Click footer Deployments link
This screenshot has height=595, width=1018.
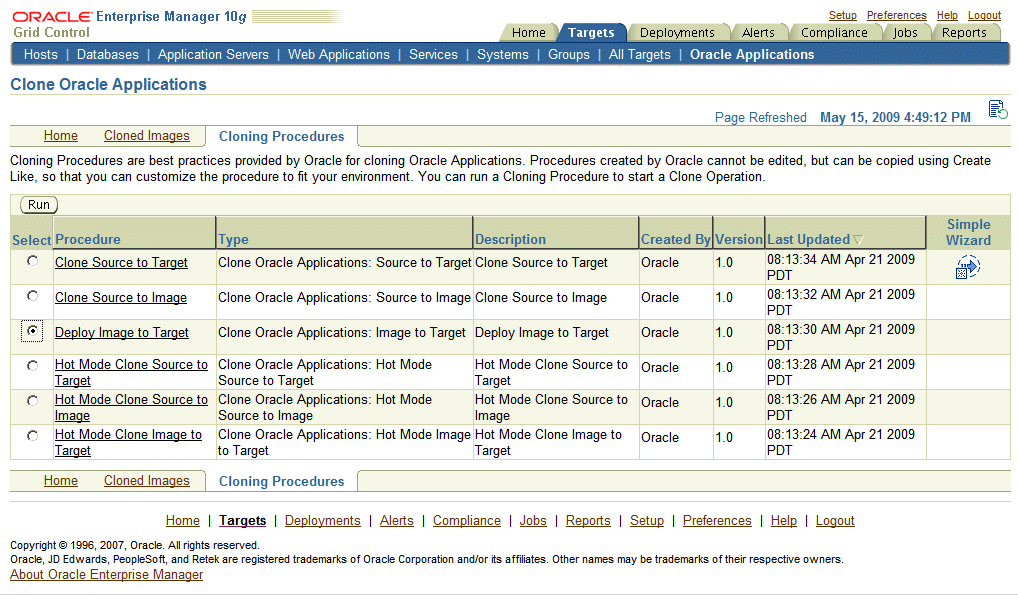coord(323,520)
